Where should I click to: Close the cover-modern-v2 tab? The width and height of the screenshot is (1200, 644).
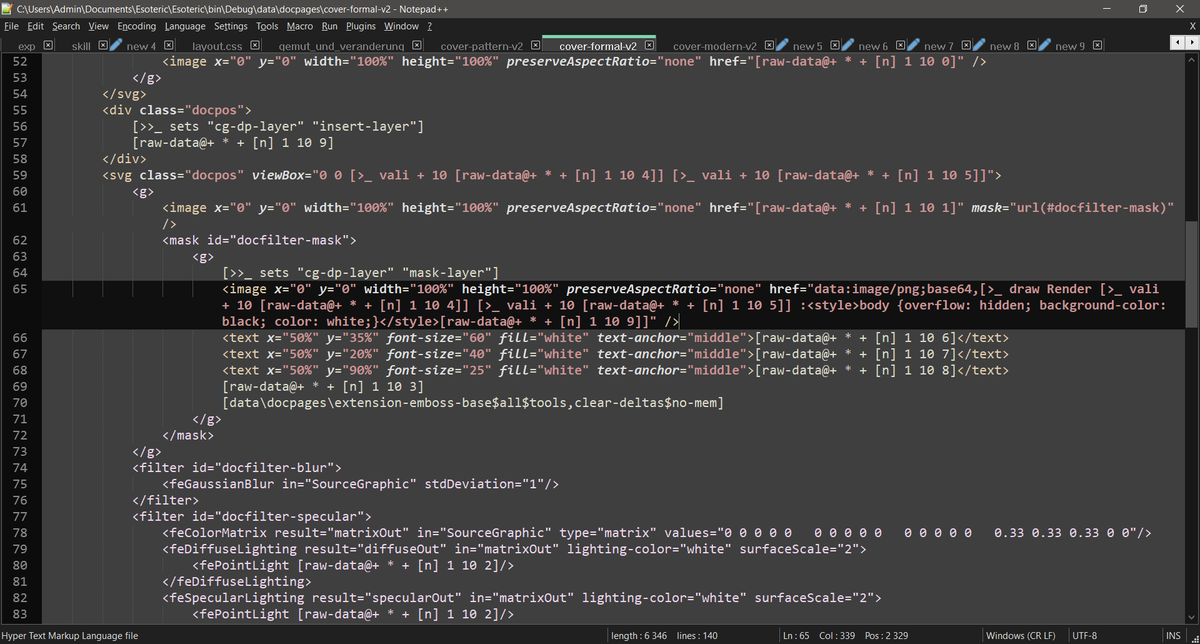[768, 46]
